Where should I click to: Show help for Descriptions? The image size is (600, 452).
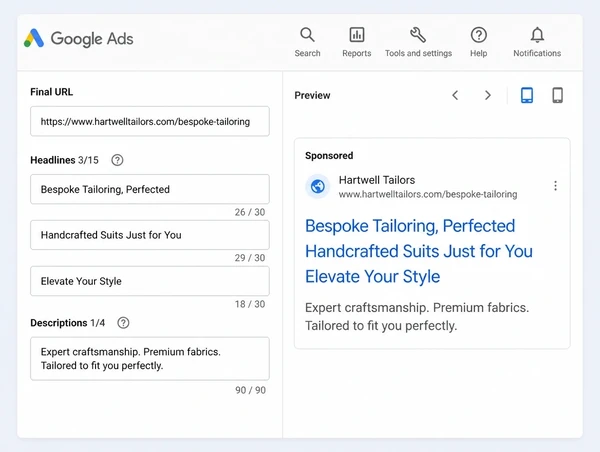tap(123, 323)
